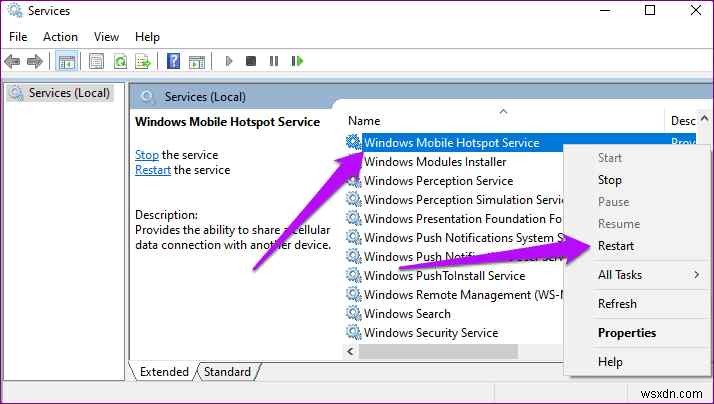Click the vertical scrollbar up arrow
The width and height of the screenshot is (714, 404).
point(704,118)
